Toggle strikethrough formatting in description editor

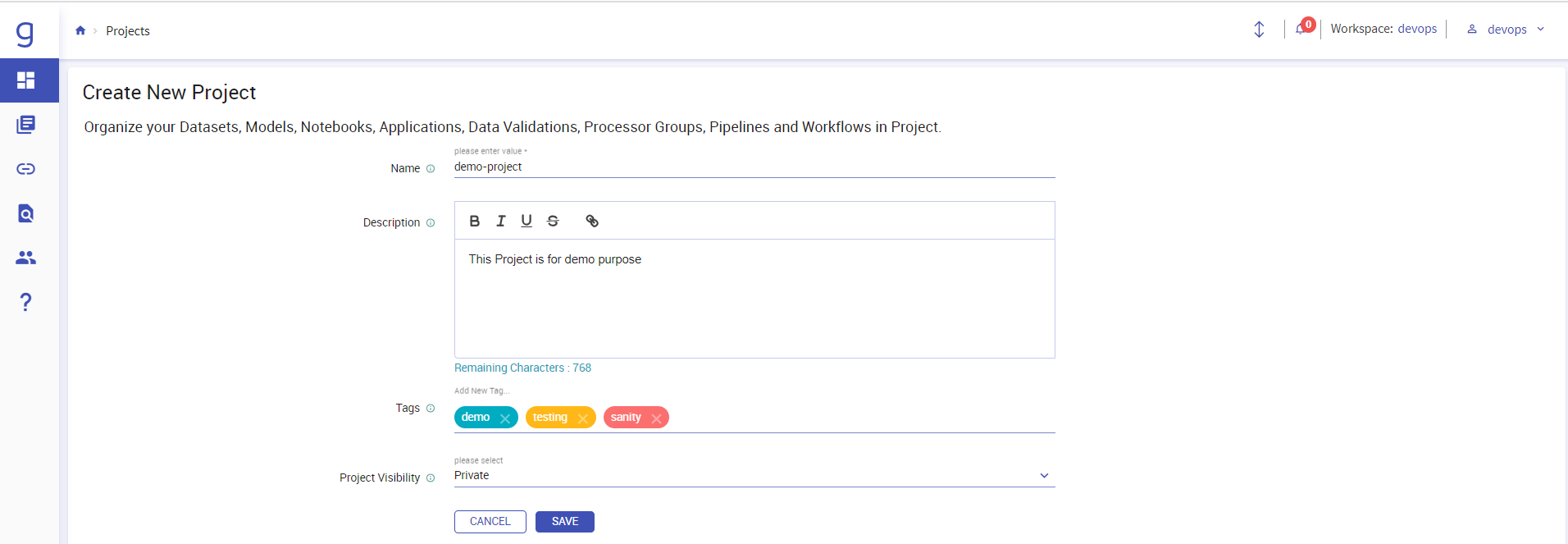coord(553,221)
